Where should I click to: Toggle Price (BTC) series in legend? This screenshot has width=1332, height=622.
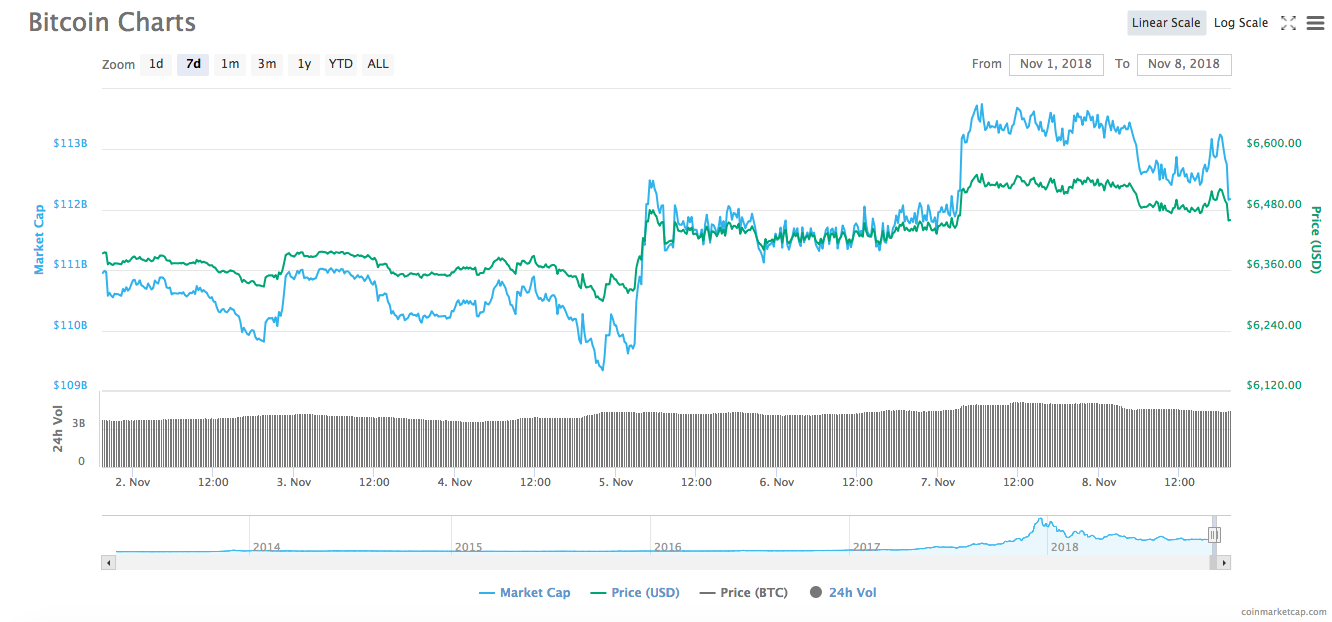[x=744, y=593]
